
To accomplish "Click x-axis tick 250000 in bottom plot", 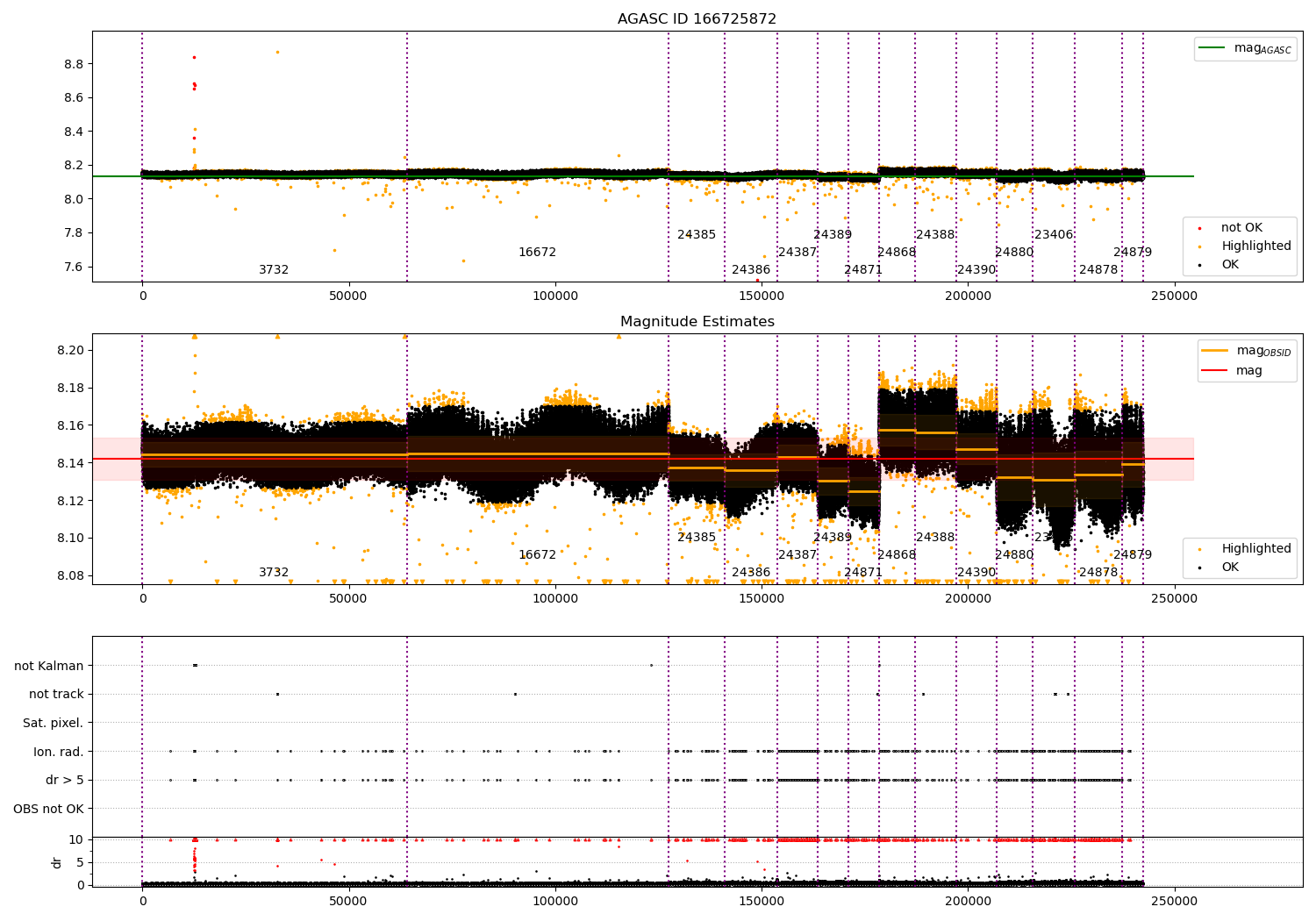I will (1174, 901).
